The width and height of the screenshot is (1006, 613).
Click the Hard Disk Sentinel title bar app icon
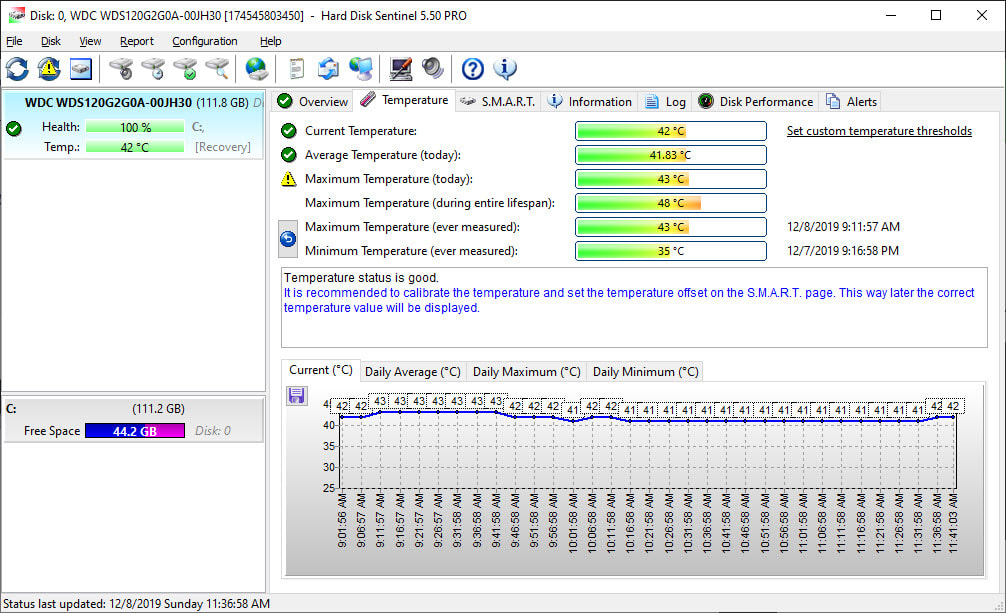16,15
